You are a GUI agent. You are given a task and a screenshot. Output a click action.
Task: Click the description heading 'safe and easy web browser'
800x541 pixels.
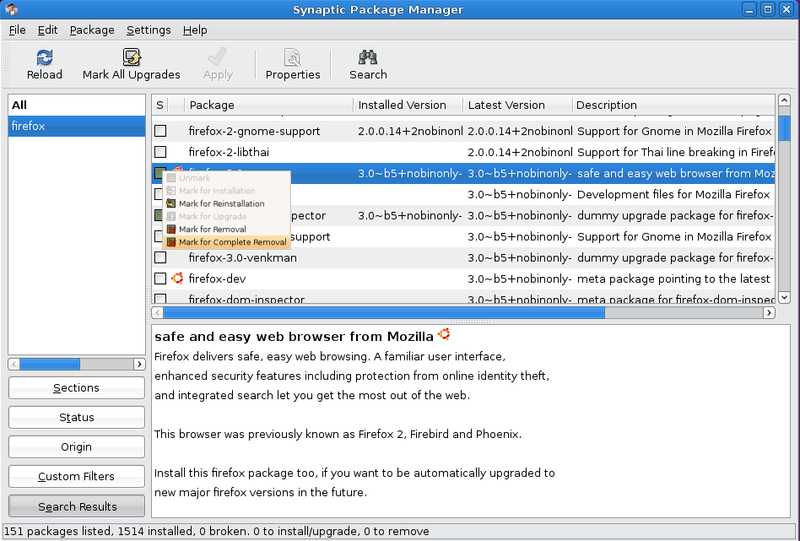[293, 337]
